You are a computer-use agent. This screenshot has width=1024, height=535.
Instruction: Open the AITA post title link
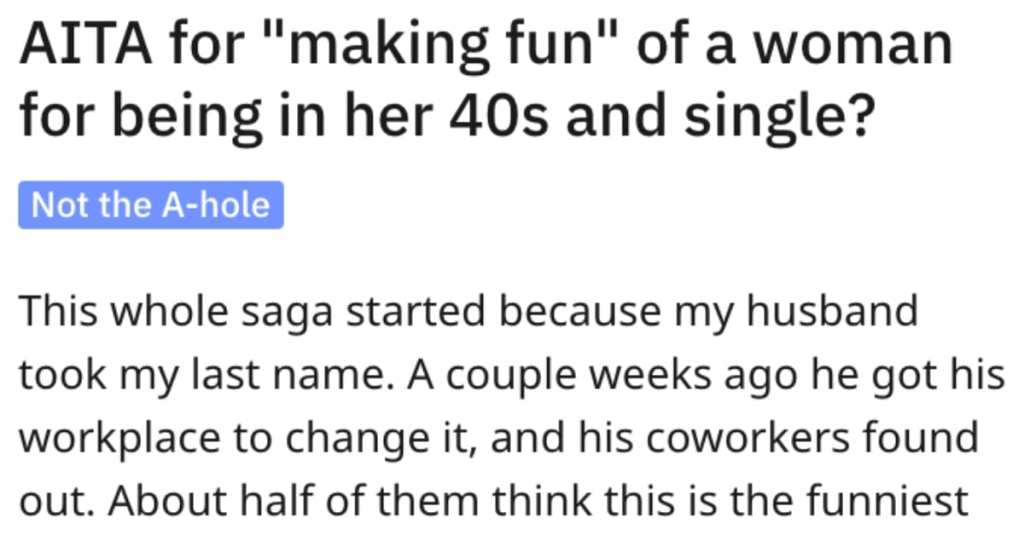[486, 79]
